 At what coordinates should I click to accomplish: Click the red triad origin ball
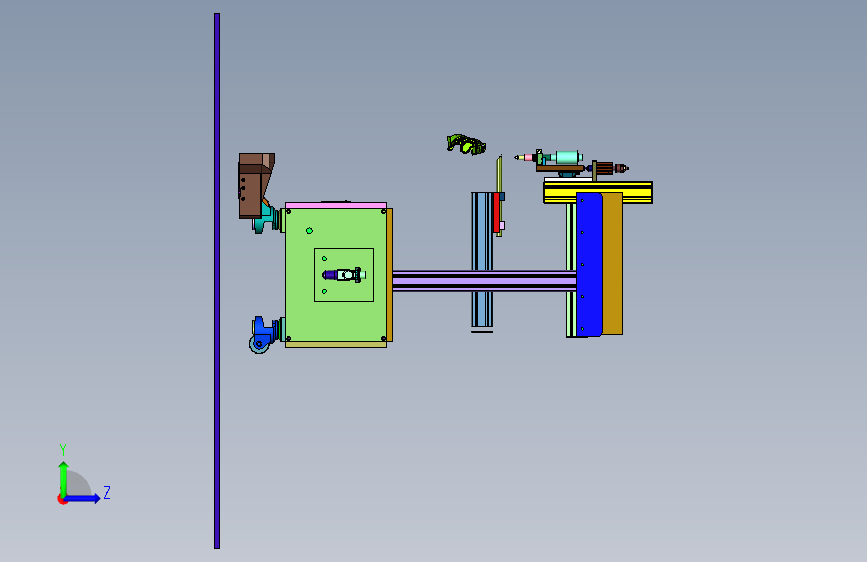click(62, 499)
